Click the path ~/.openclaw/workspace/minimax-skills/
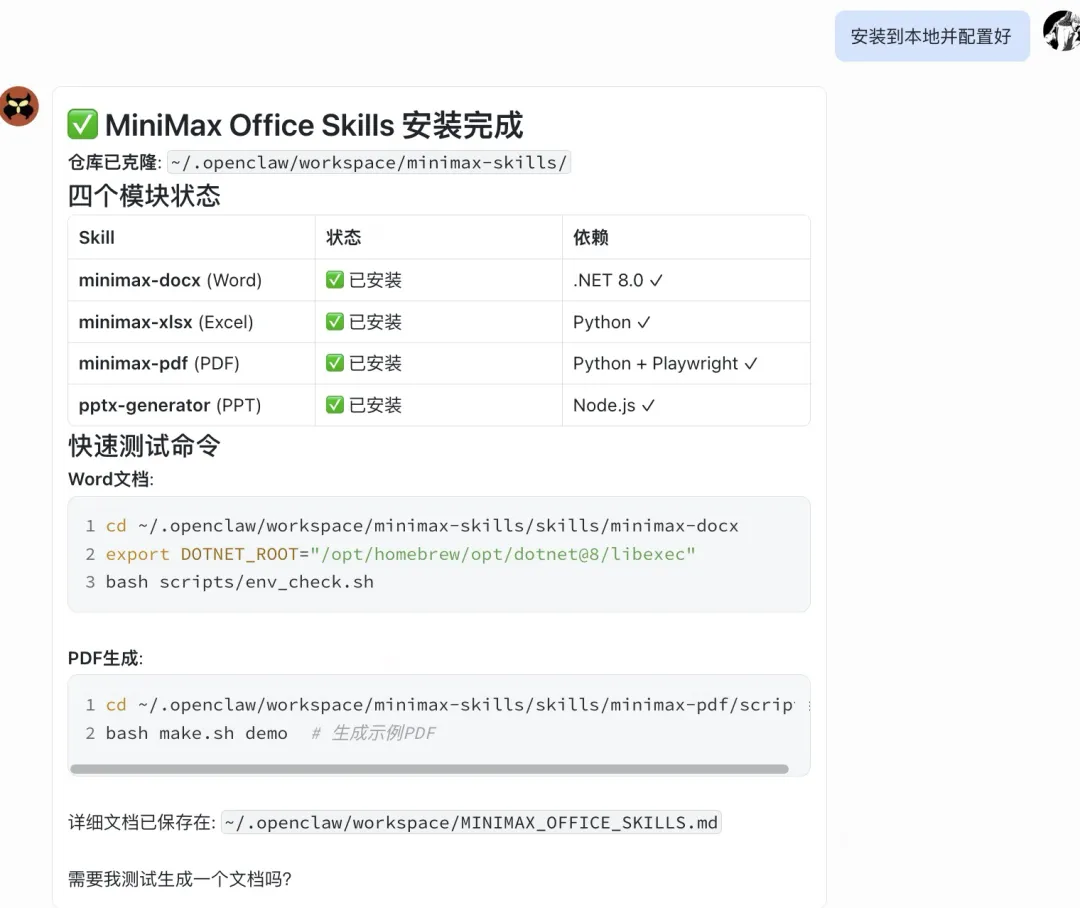 point(368,163)
